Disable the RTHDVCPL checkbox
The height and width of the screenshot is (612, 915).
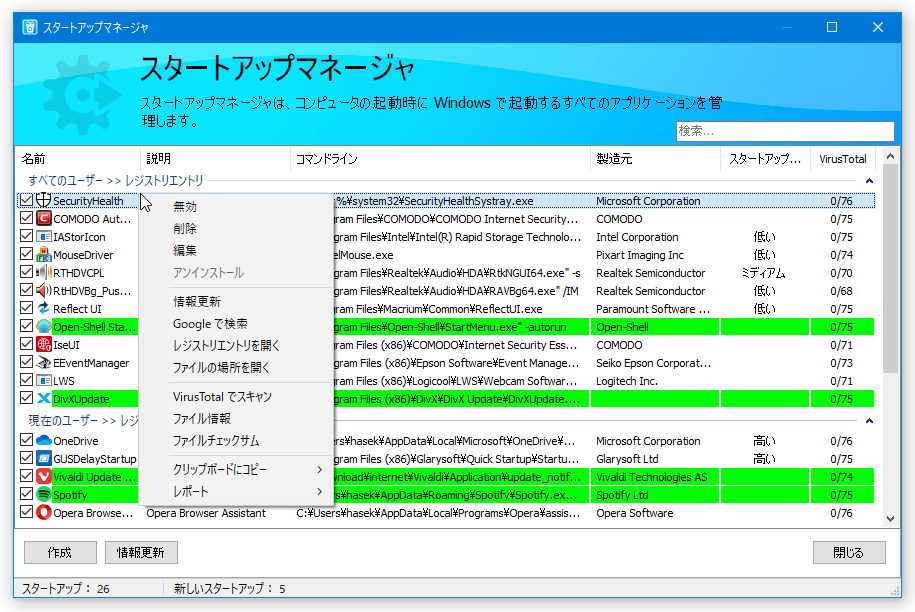click(x=26, y=272)
